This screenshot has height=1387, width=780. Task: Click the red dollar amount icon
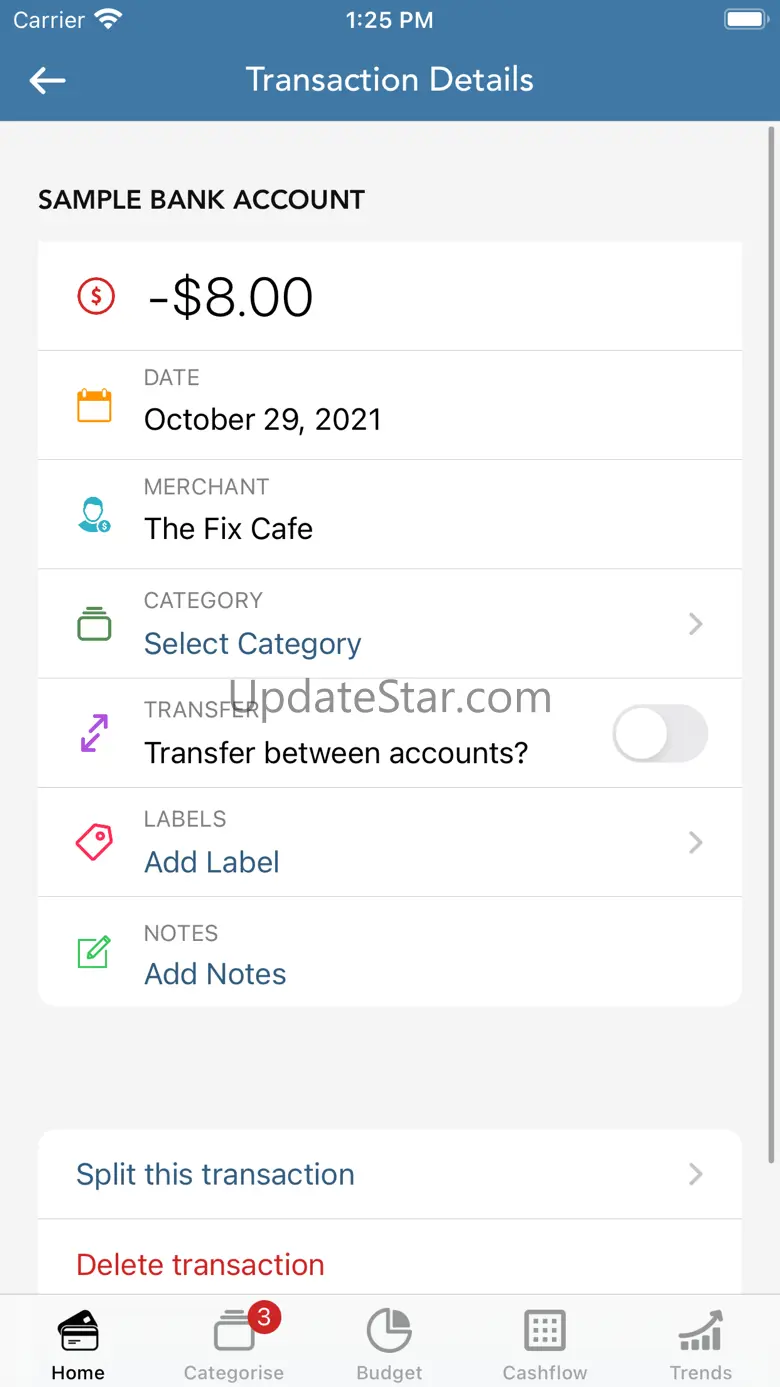point(96,296)
